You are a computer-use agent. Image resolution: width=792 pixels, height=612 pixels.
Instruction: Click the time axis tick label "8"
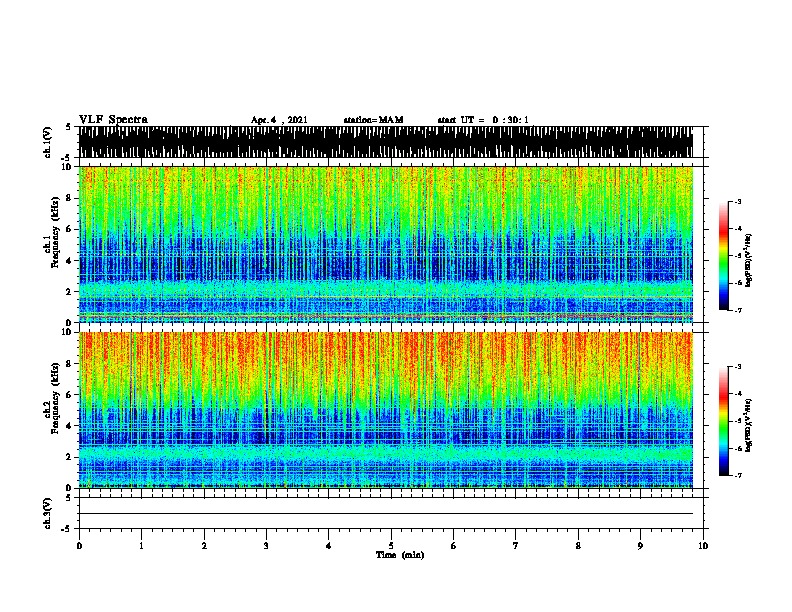click(578, 546)
